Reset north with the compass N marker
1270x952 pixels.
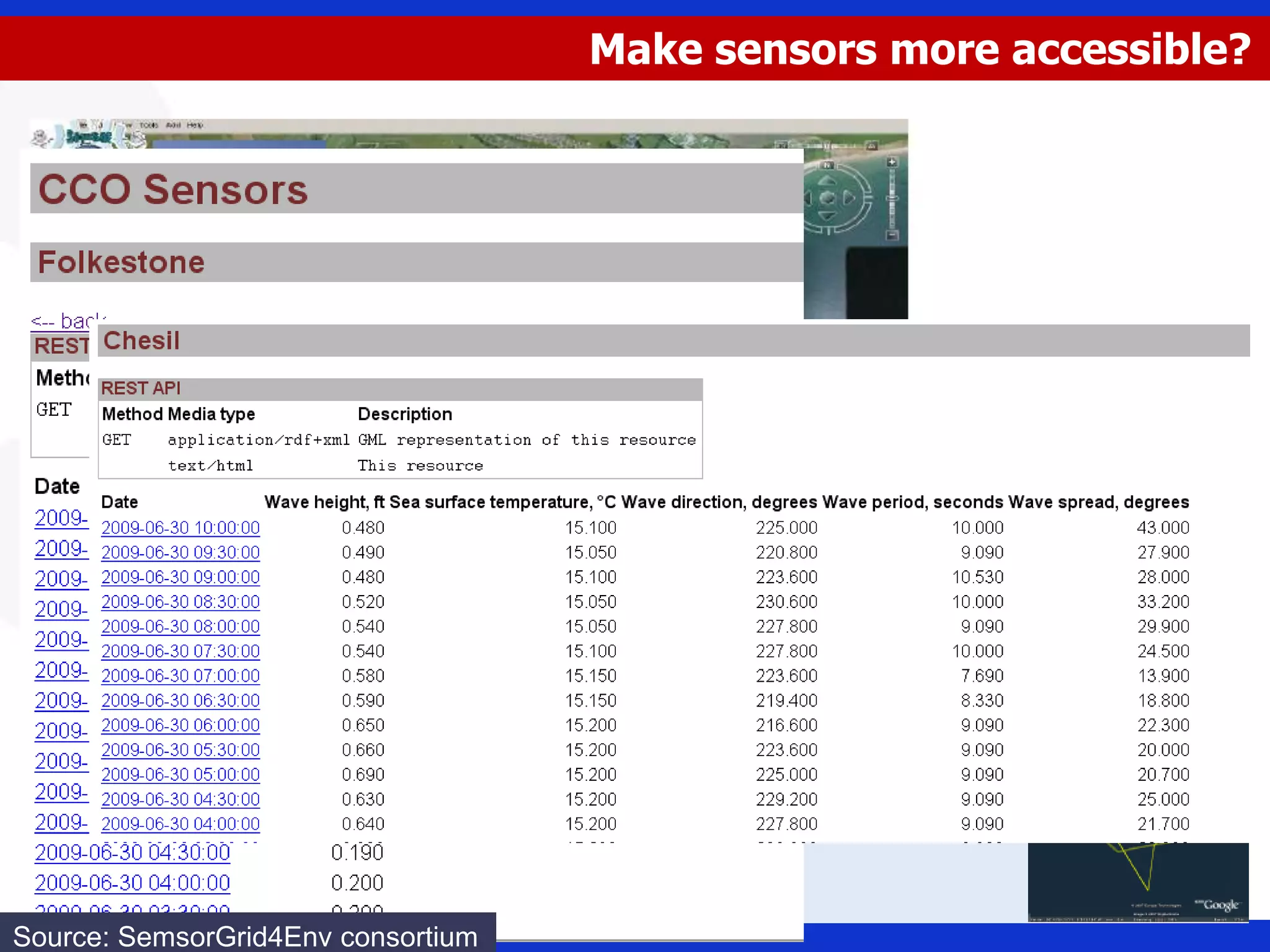click(827, 165)
